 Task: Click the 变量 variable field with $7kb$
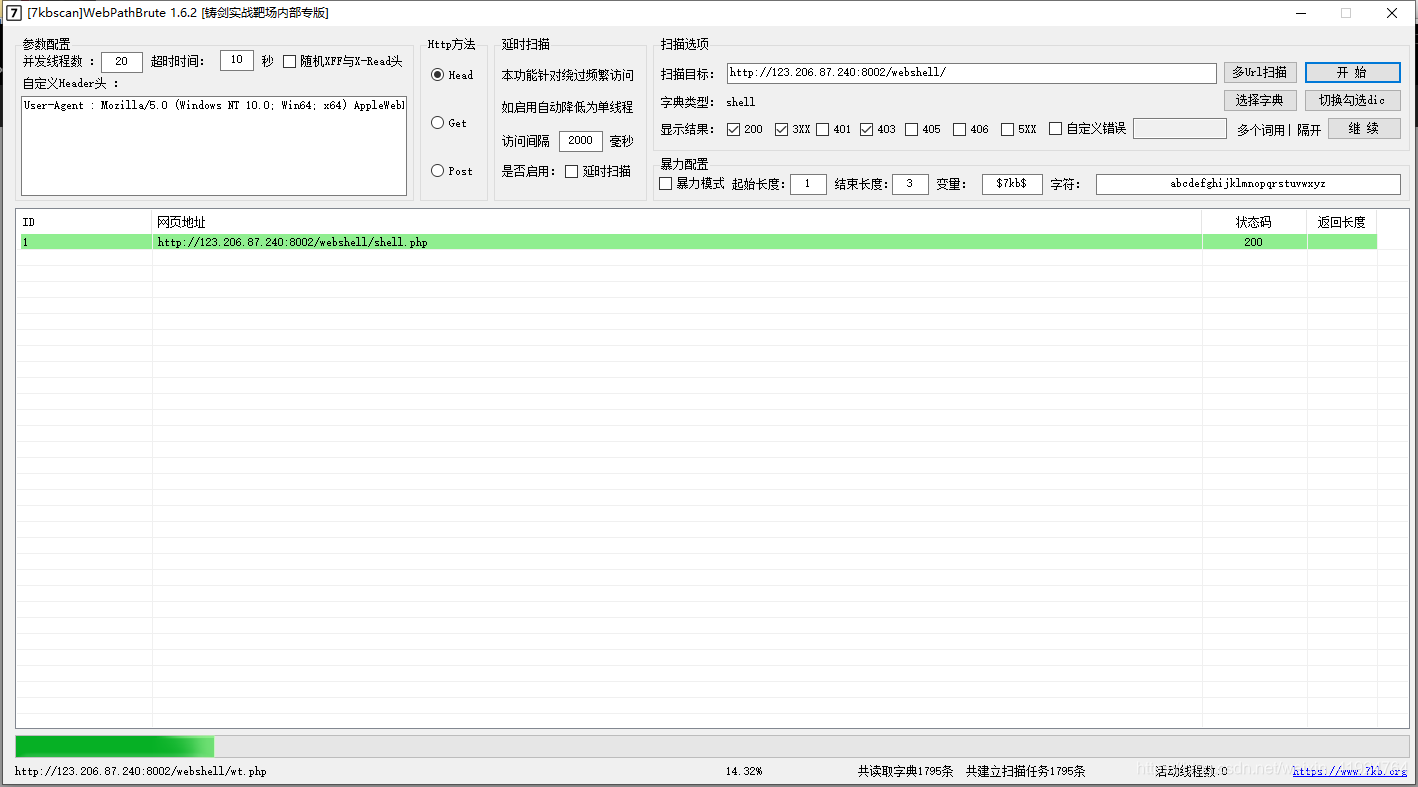click(x=1012, y=184)
